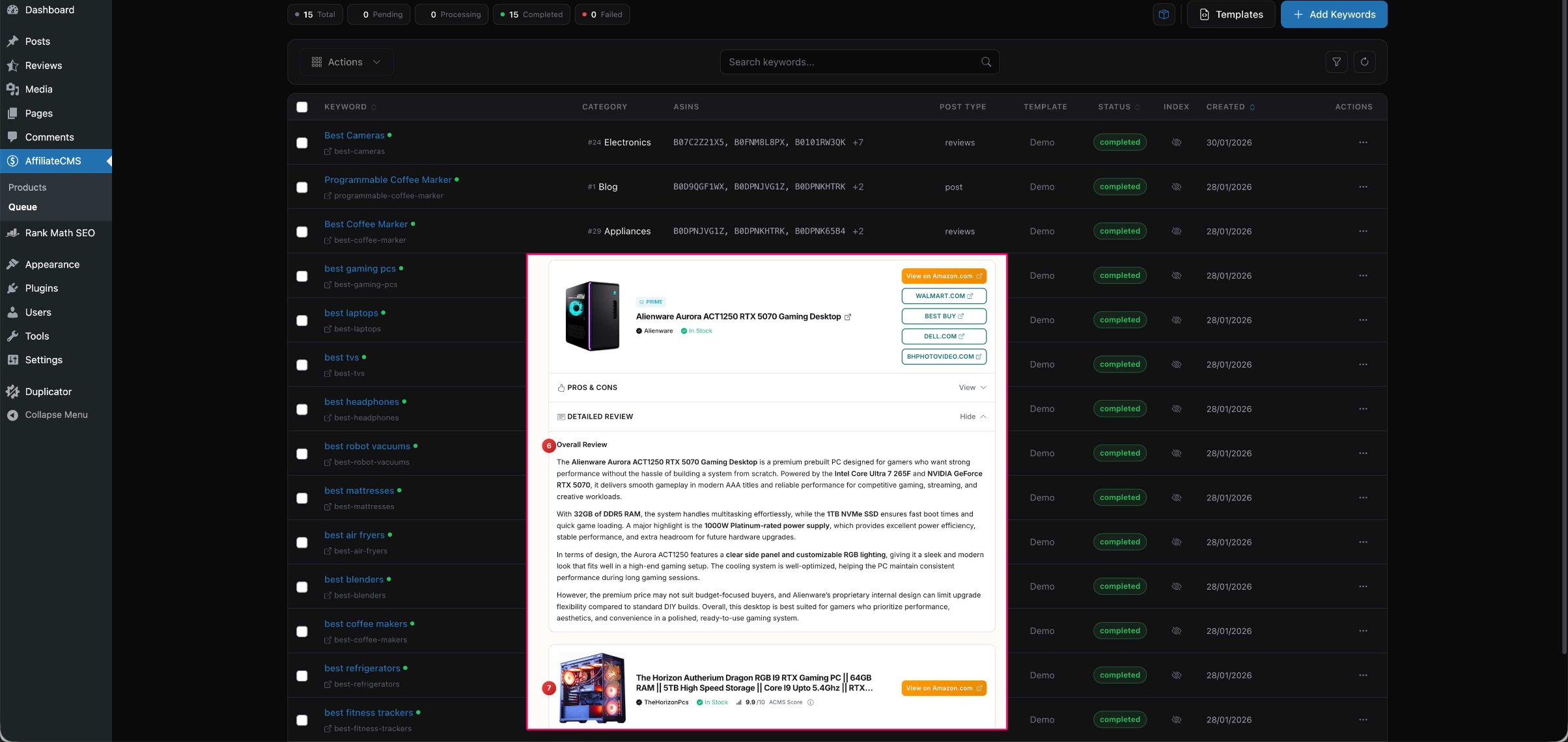The width and height of the screenshot is (1568, 742).
Task: Sort by the Keyword column header
Action: click(x=350, y=107)
